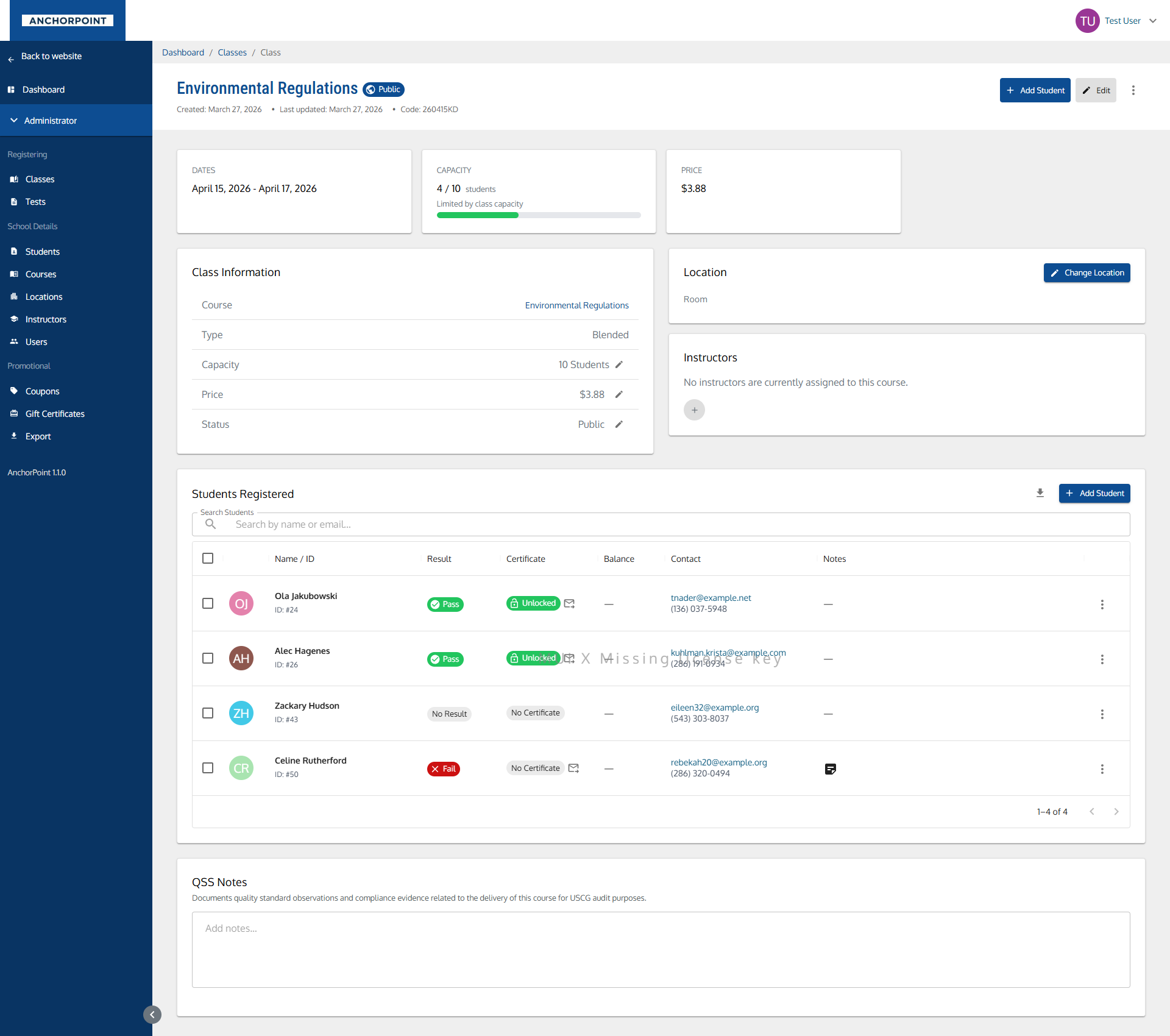Open the note icon in Celine Rutherford's row
Screen dimensions: 1170x1036
(x=830, y=768)
